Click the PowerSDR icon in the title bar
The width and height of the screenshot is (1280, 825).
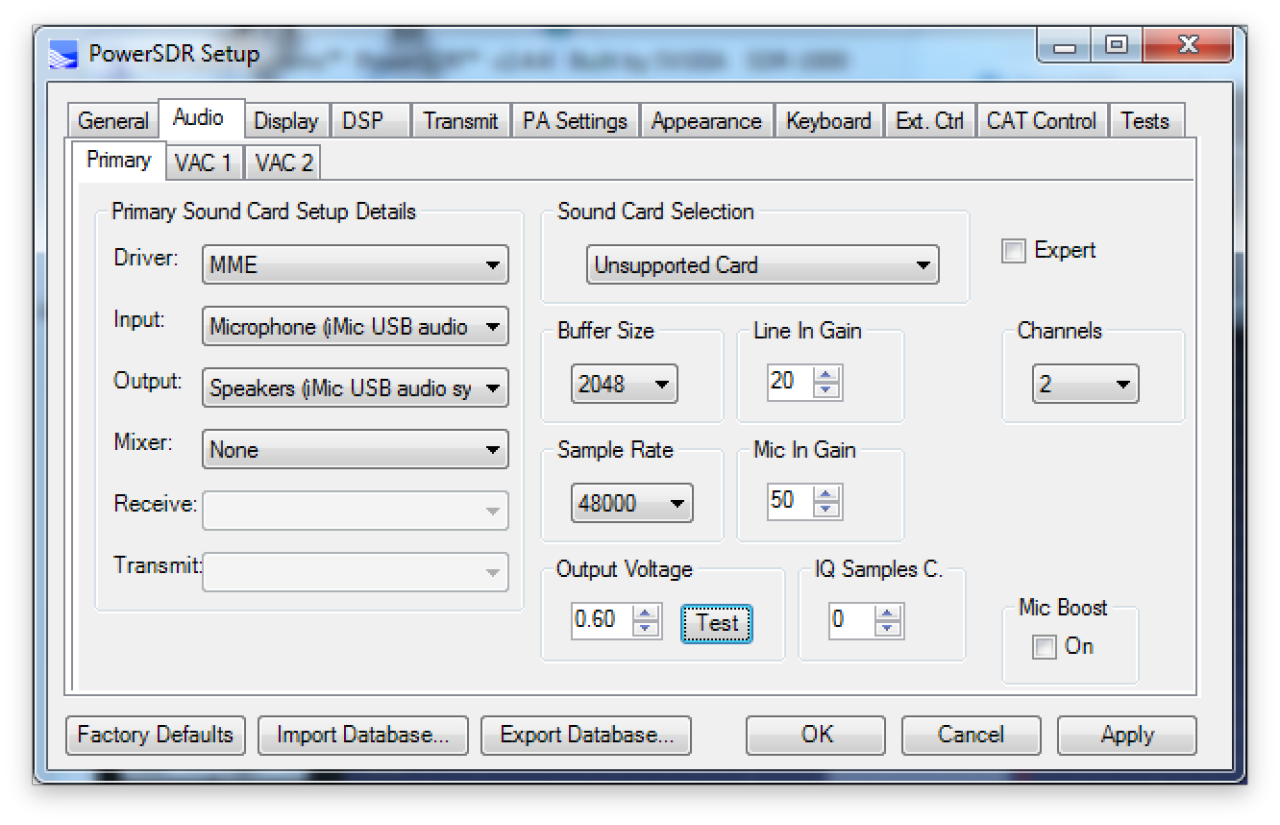click(x=62, y=55)
